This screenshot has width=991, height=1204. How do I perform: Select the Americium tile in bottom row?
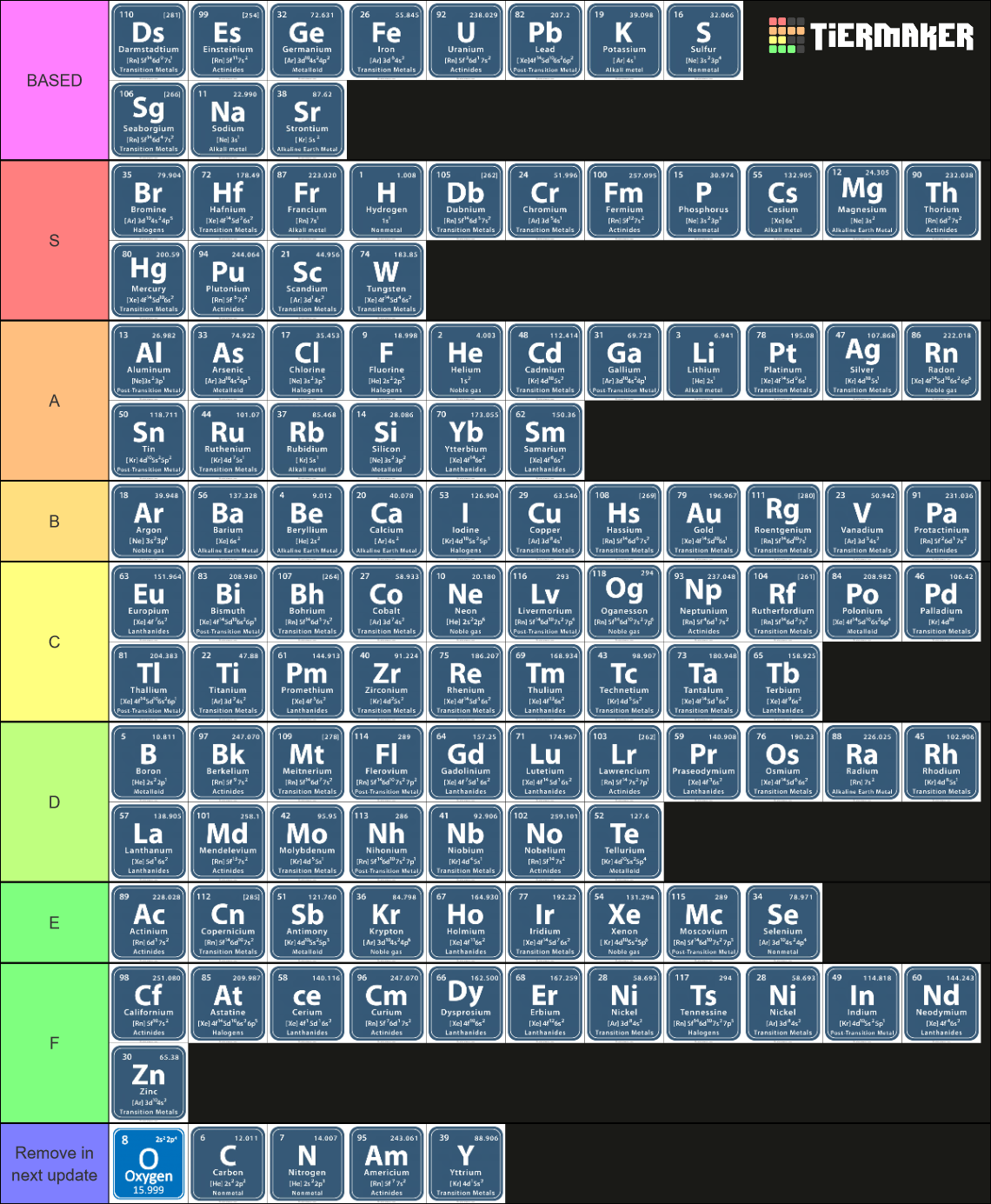(x=386, y=1165)
